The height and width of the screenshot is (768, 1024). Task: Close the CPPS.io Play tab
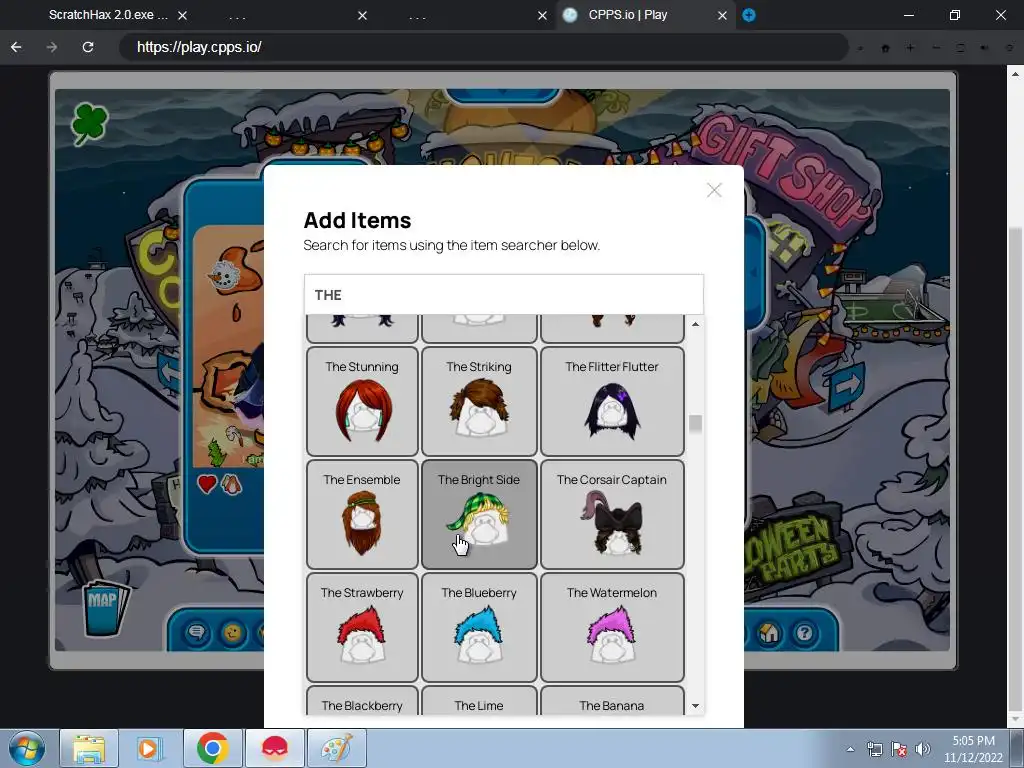722,15
